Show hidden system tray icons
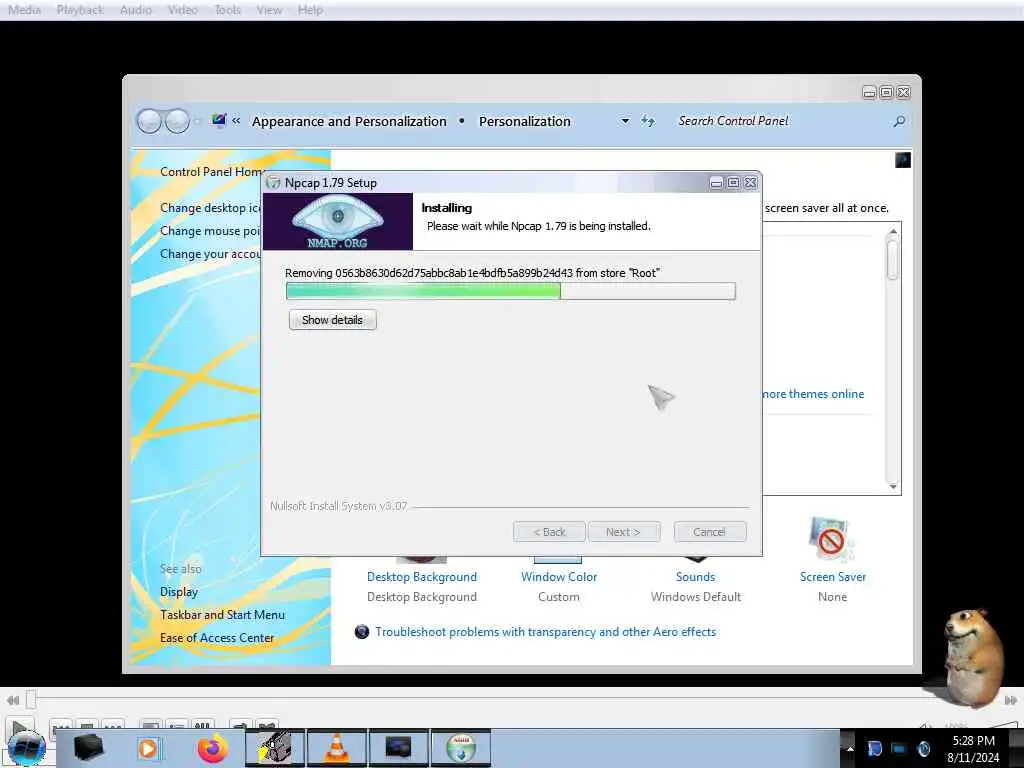Screen dimensions: 1024x768 click(850, 748)
